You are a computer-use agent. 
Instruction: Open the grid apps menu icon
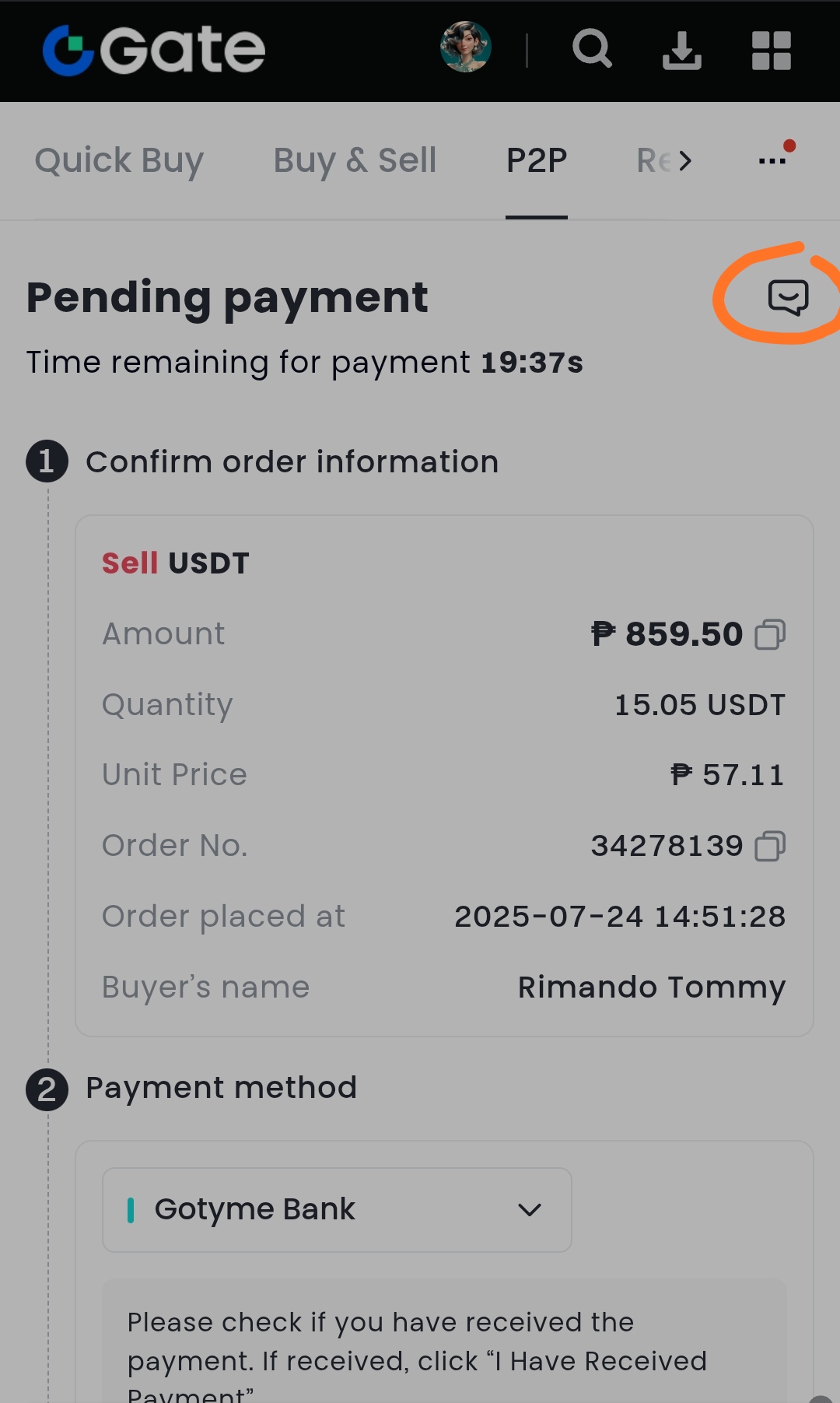tap(772, 51)
